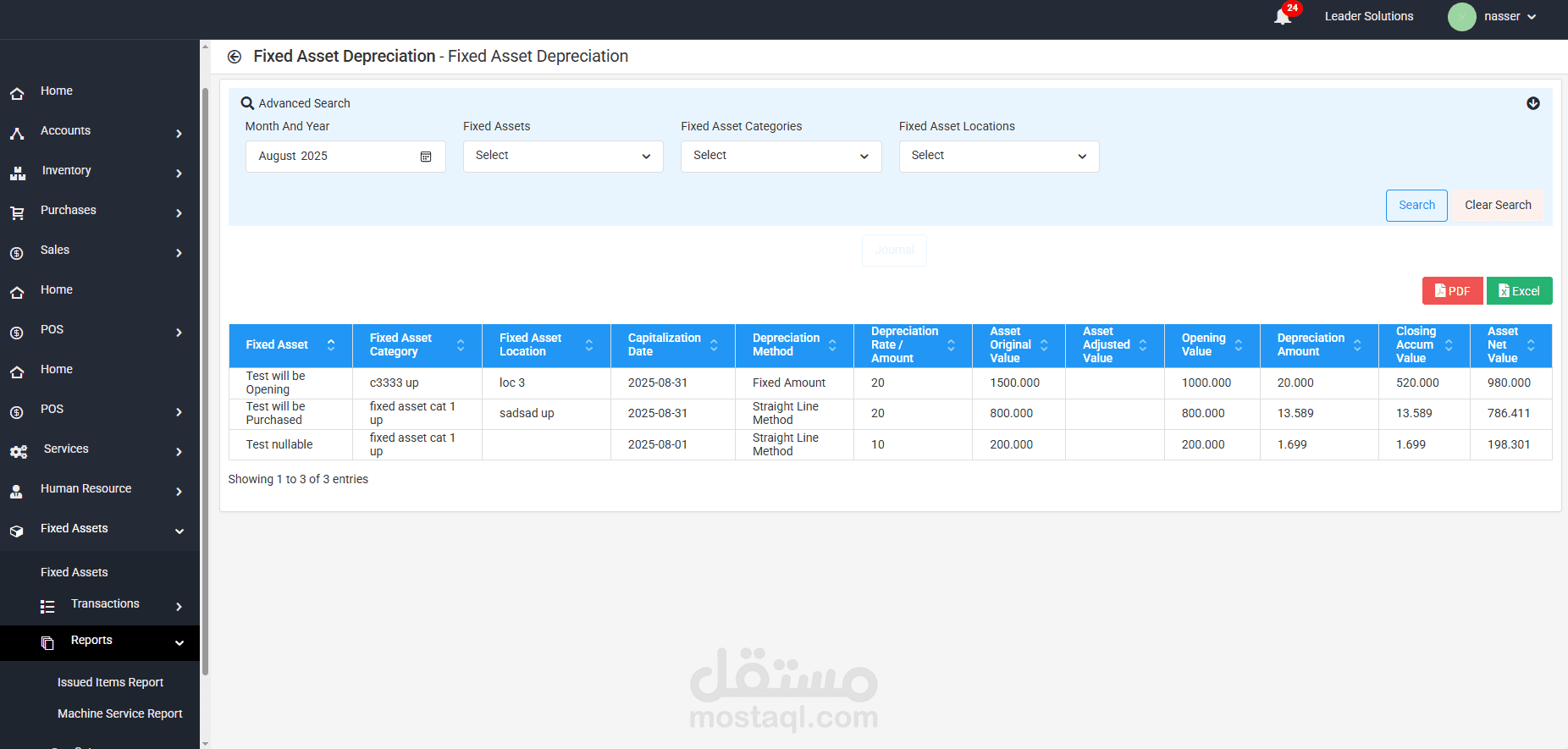Click the Services gears icon
Image resolution: width=1568 pixels, height=749 pixels.
click(19, 451)
